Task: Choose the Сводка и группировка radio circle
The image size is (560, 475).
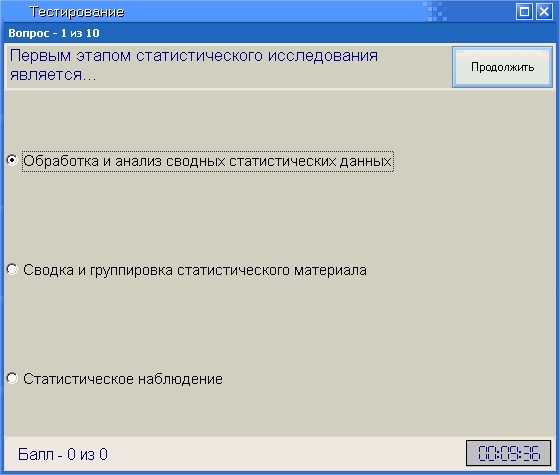Action: click(x=12, y=269)
